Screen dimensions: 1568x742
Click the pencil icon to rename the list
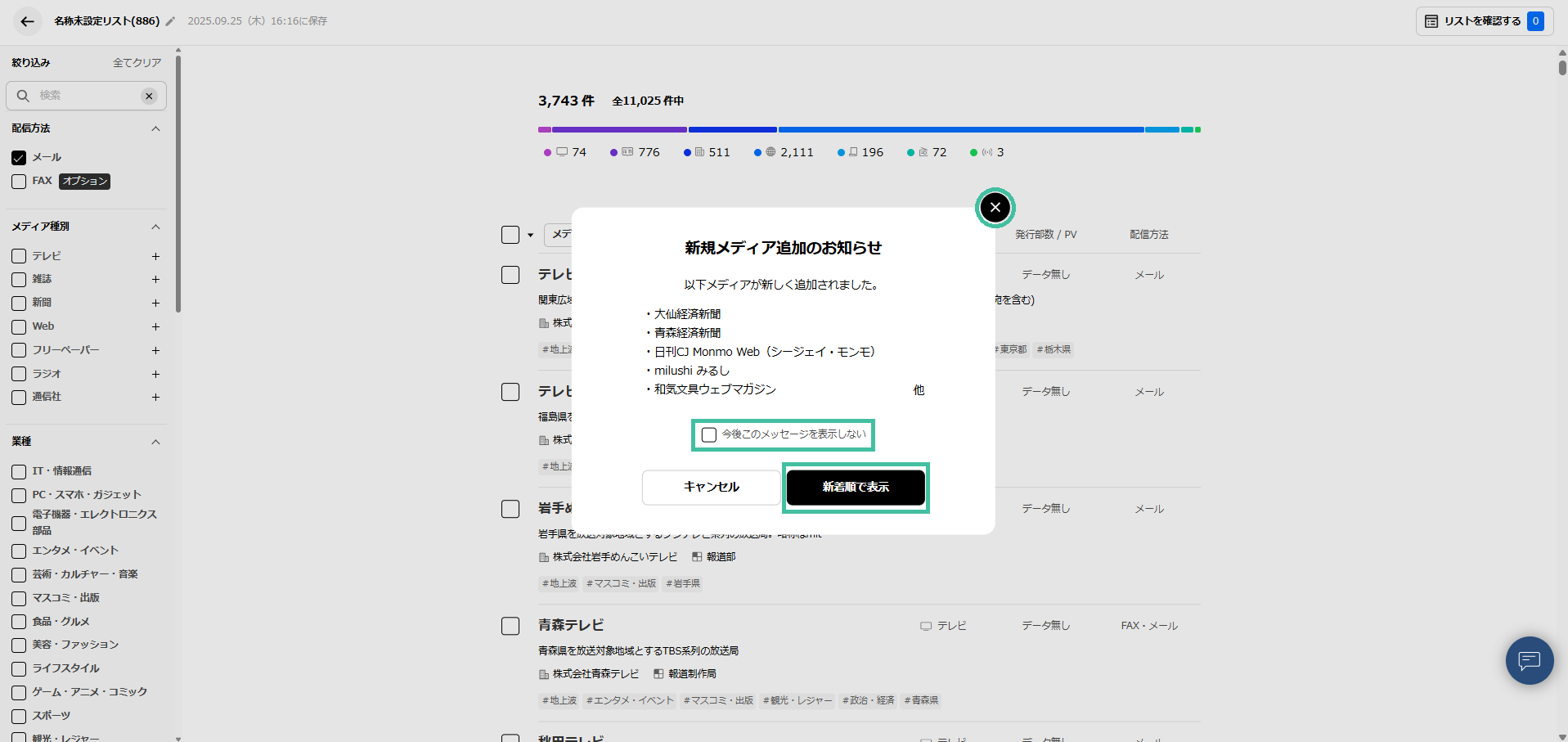169,21
